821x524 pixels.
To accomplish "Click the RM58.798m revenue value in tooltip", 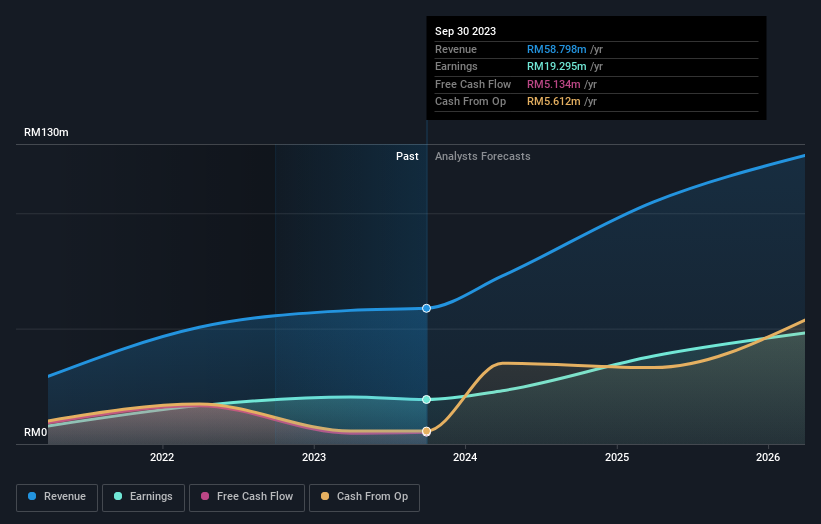I will (x=557, y=49).
